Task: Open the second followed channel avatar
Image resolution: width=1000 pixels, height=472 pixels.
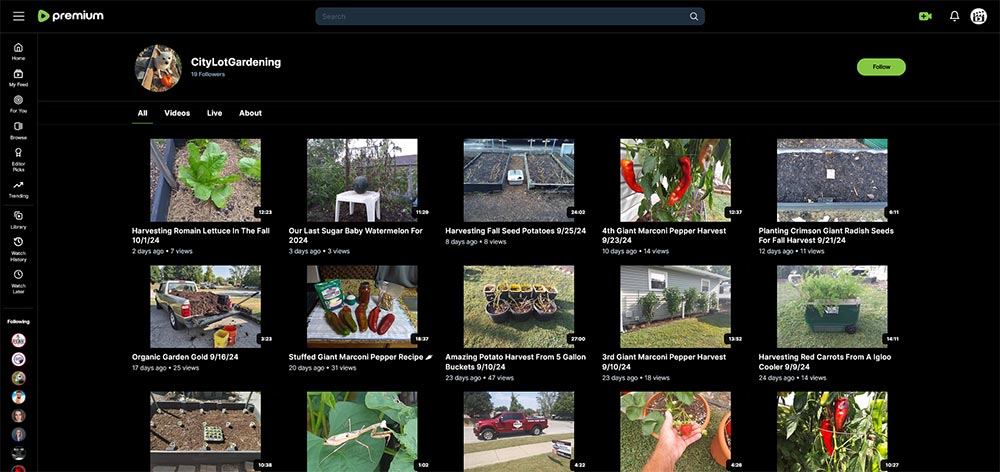Action: 18,359
